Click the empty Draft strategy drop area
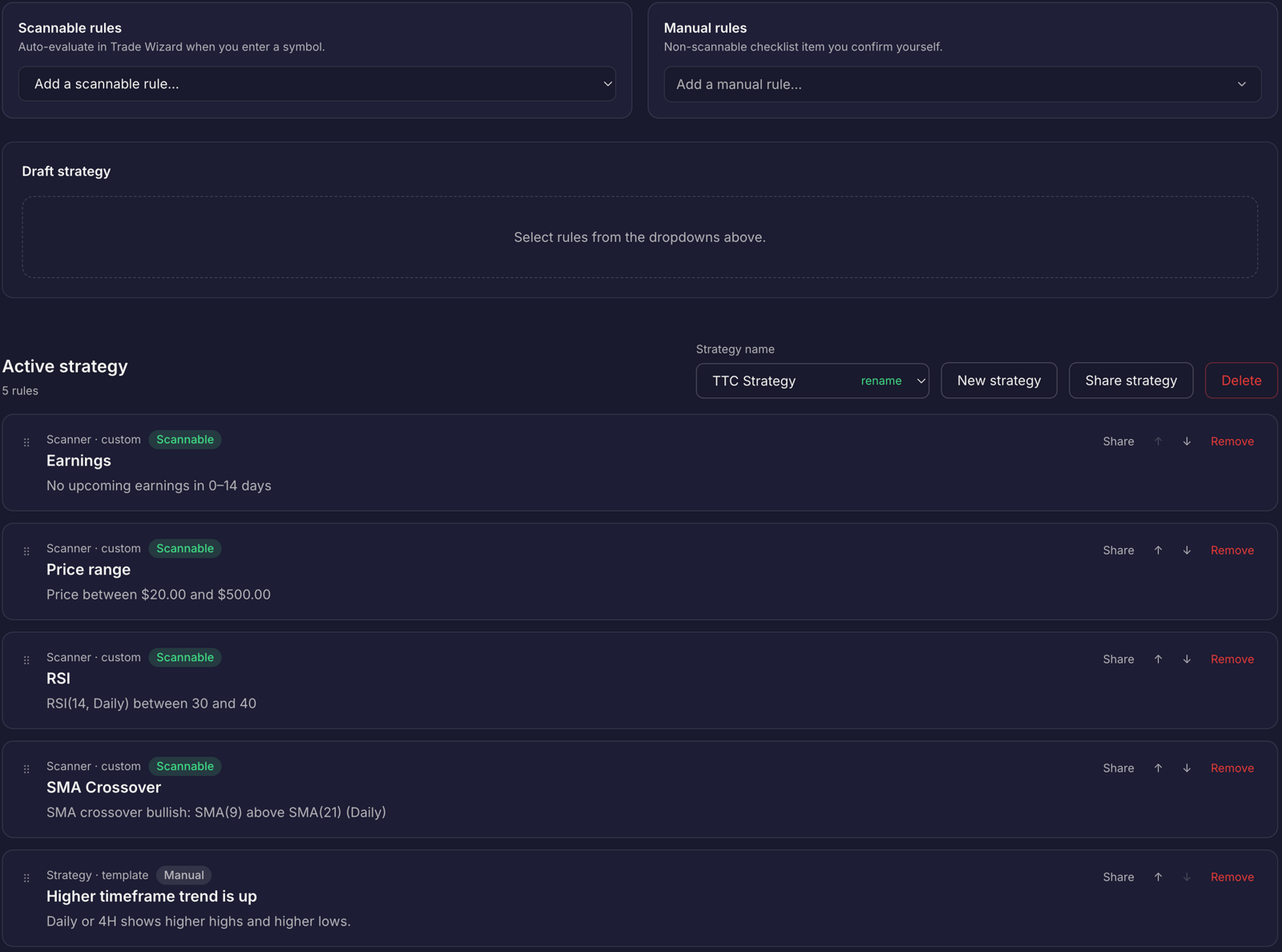The width and height of the screenshot is (1282, 952). pos(639,237)
